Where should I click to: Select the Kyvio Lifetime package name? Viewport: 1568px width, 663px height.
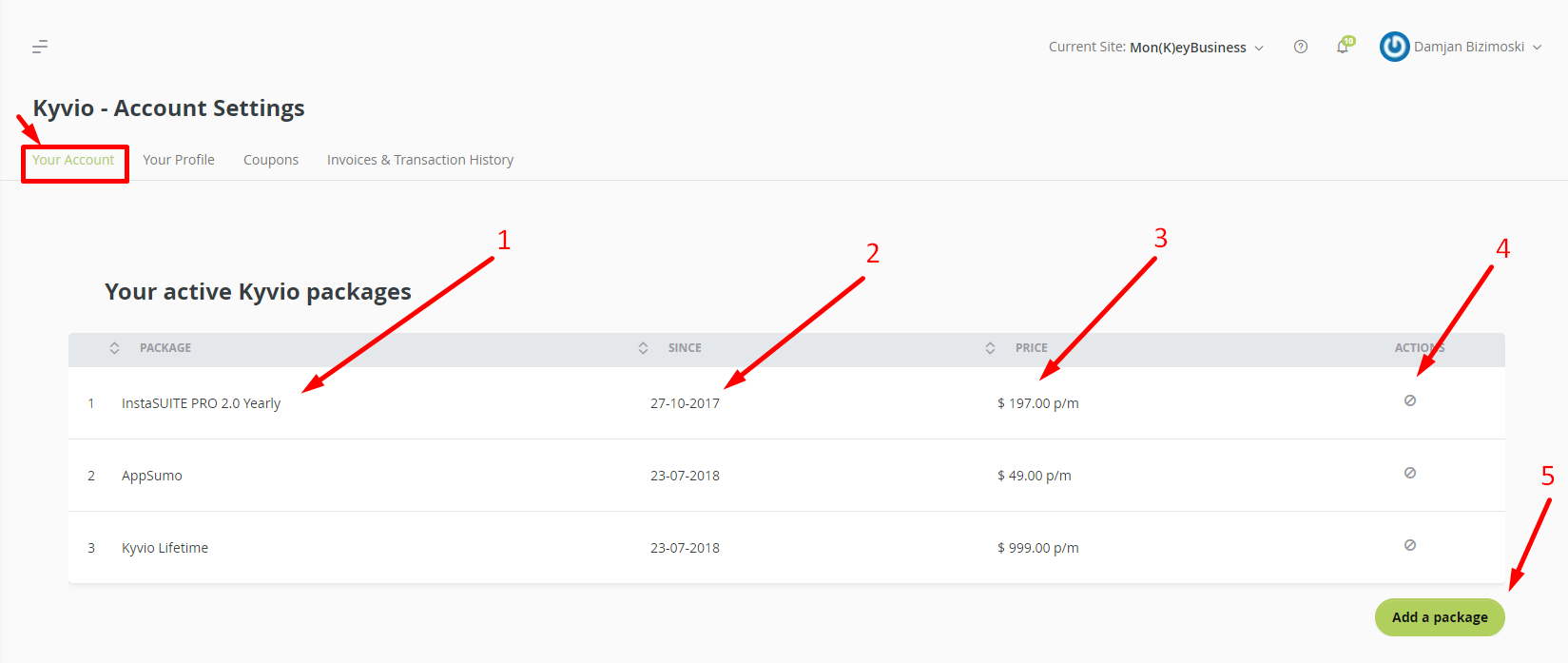coord(165,548)
